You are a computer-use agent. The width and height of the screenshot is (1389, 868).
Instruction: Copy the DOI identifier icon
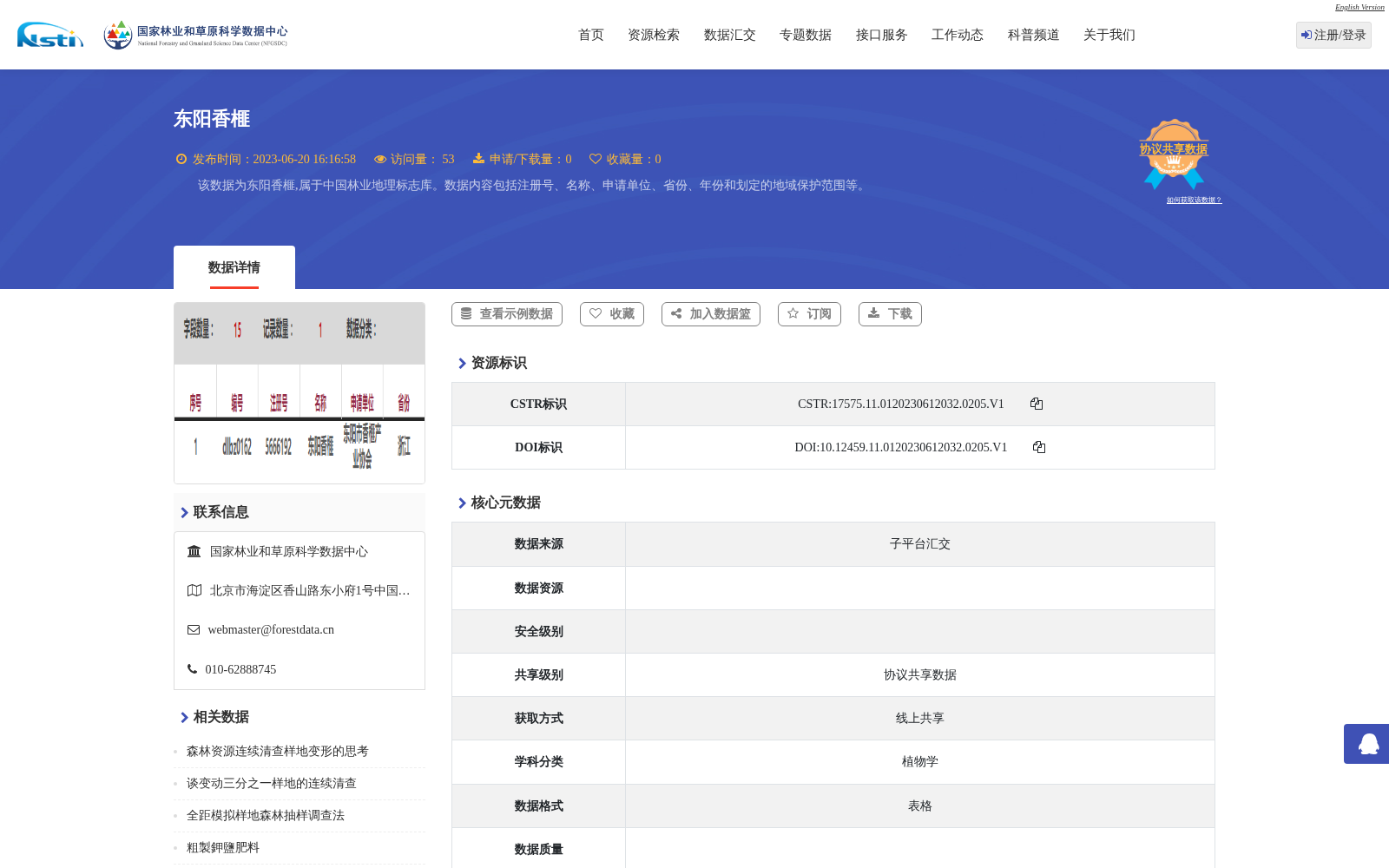point(1039,447)
